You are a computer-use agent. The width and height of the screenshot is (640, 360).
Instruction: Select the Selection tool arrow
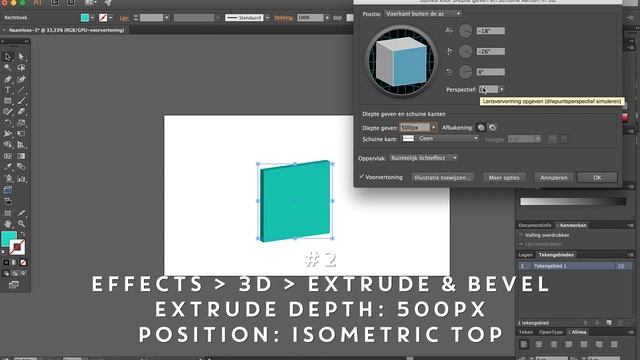pyautogui.click(x=8, y=56)
